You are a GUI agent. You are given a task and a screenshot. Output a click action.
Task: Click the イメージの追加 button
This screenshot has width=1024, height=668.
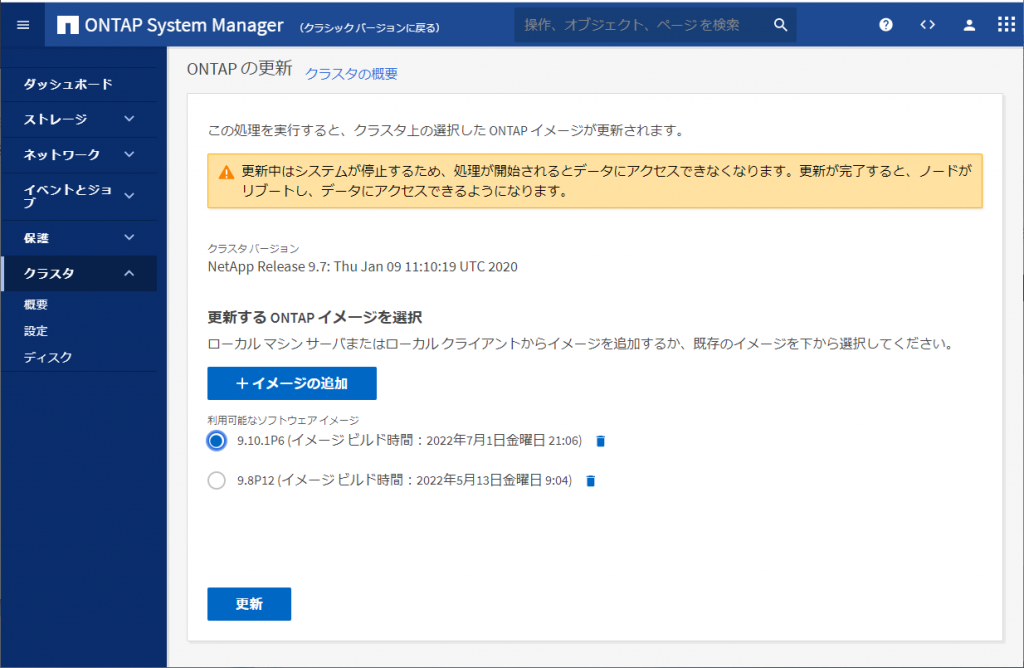[292, 383]
